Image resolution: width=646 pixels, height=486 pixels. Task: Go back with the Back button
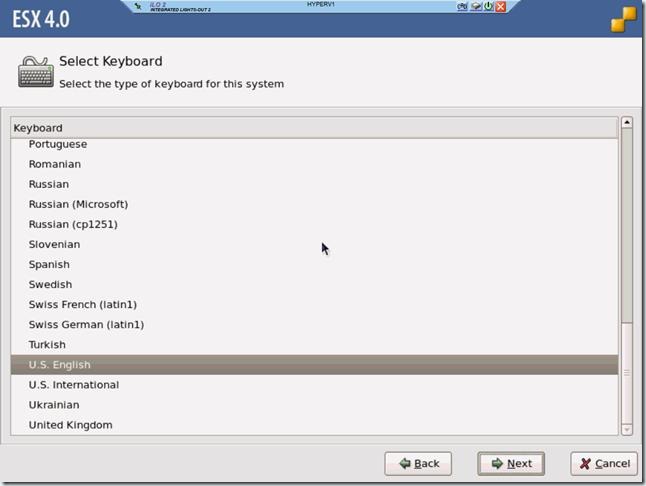pos(418,464)
